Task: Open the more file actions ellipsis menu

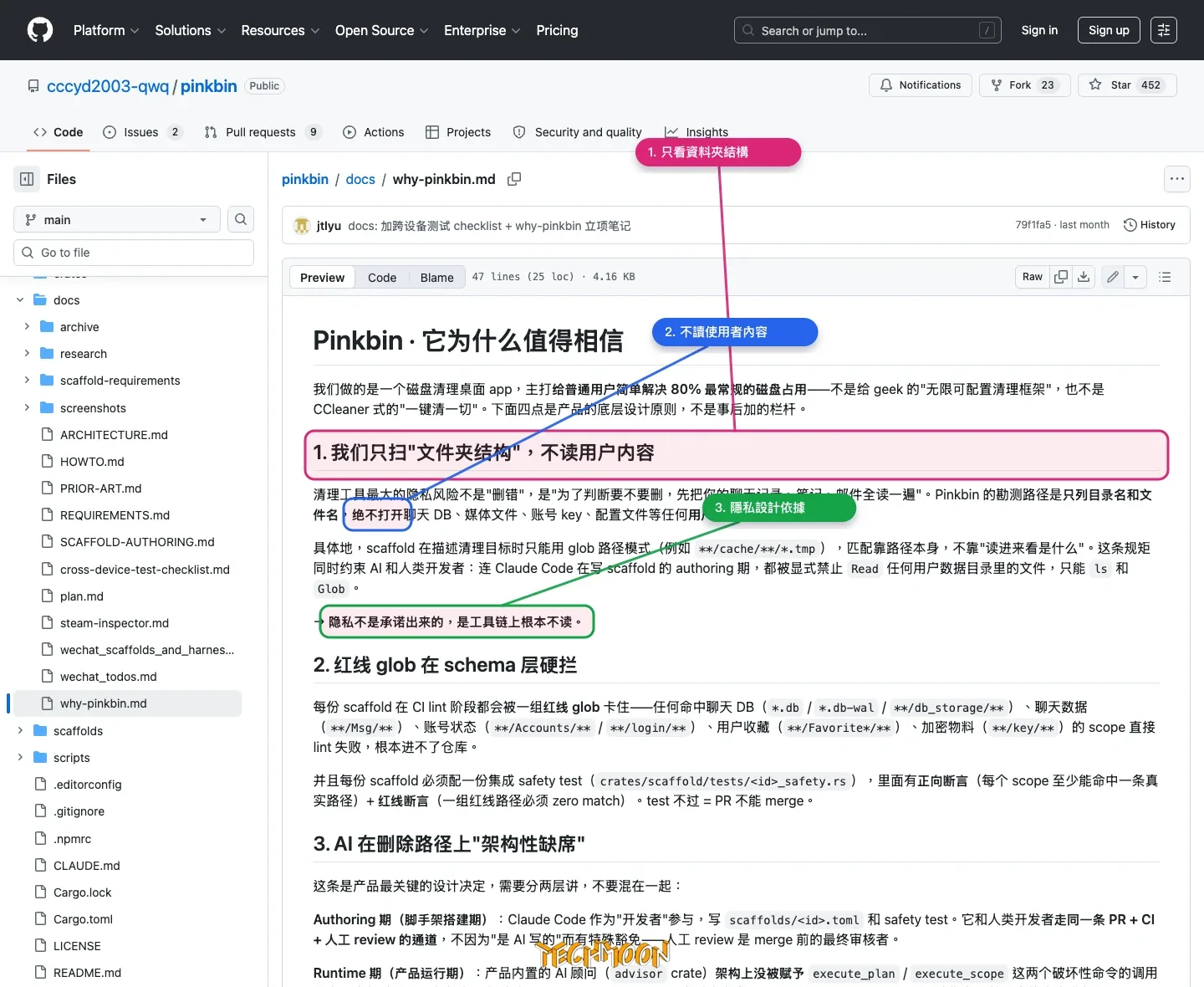Action: coord(1177,179)
